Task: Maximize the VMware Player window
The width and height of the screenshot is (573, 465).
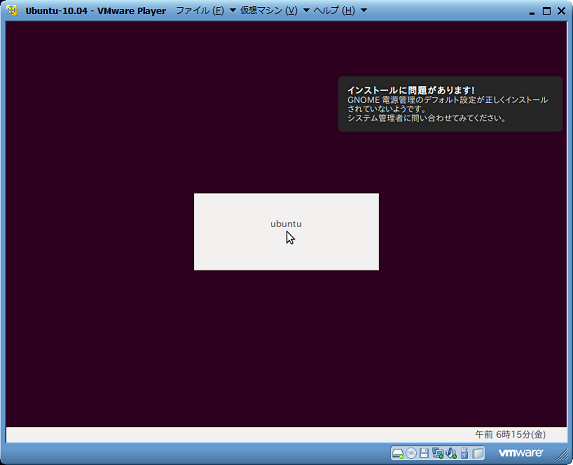Action: point(547,11)
